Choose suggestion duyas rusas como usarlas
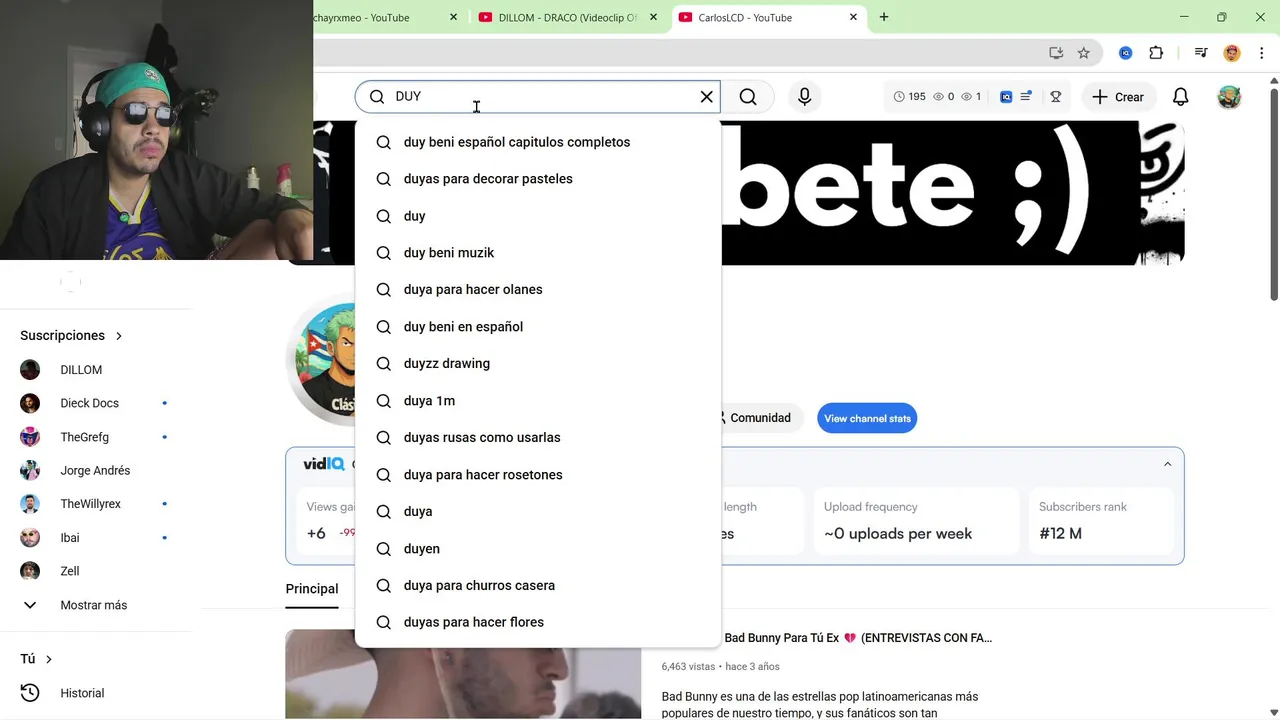This screenshot has height=720, width=1280. click(538, 438)
